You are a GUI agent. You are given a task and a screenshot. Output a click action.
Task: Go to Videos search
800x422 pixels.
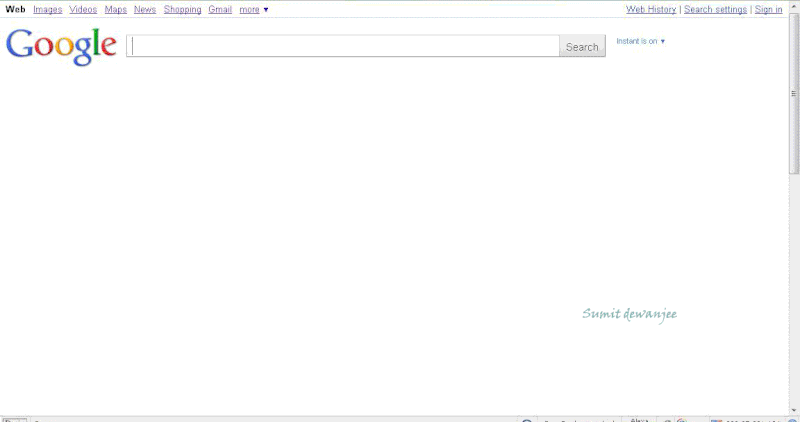click(83, 9)
